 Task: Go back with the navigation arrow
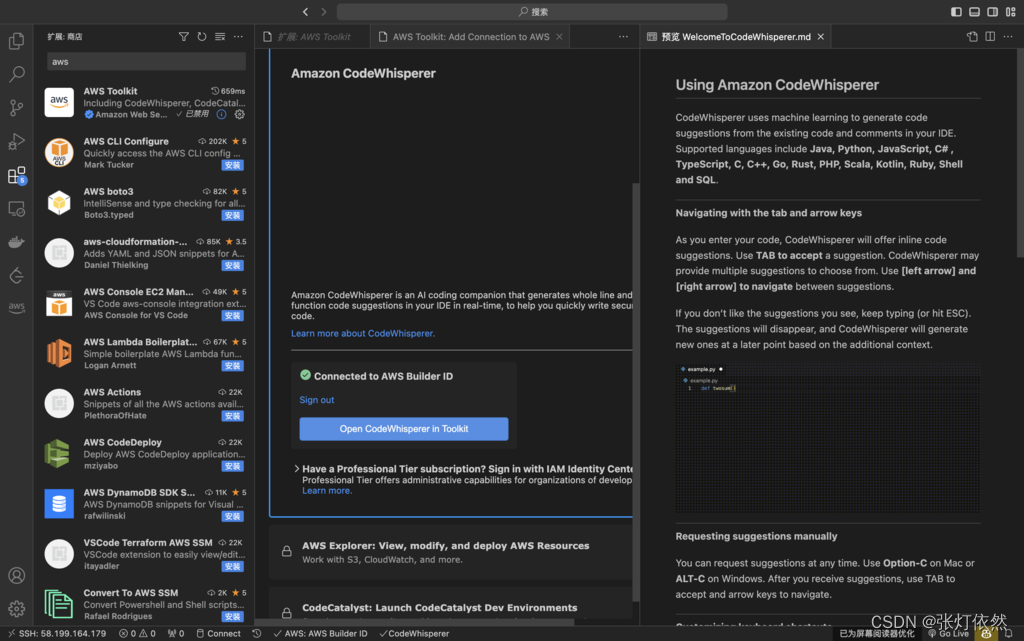306,12
